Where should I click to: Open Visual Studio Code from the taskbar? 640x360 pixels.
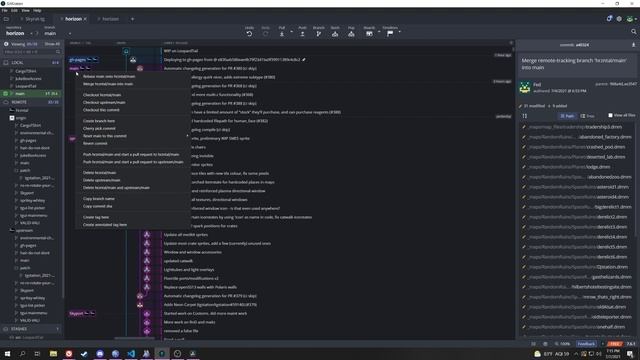[131, 353]
